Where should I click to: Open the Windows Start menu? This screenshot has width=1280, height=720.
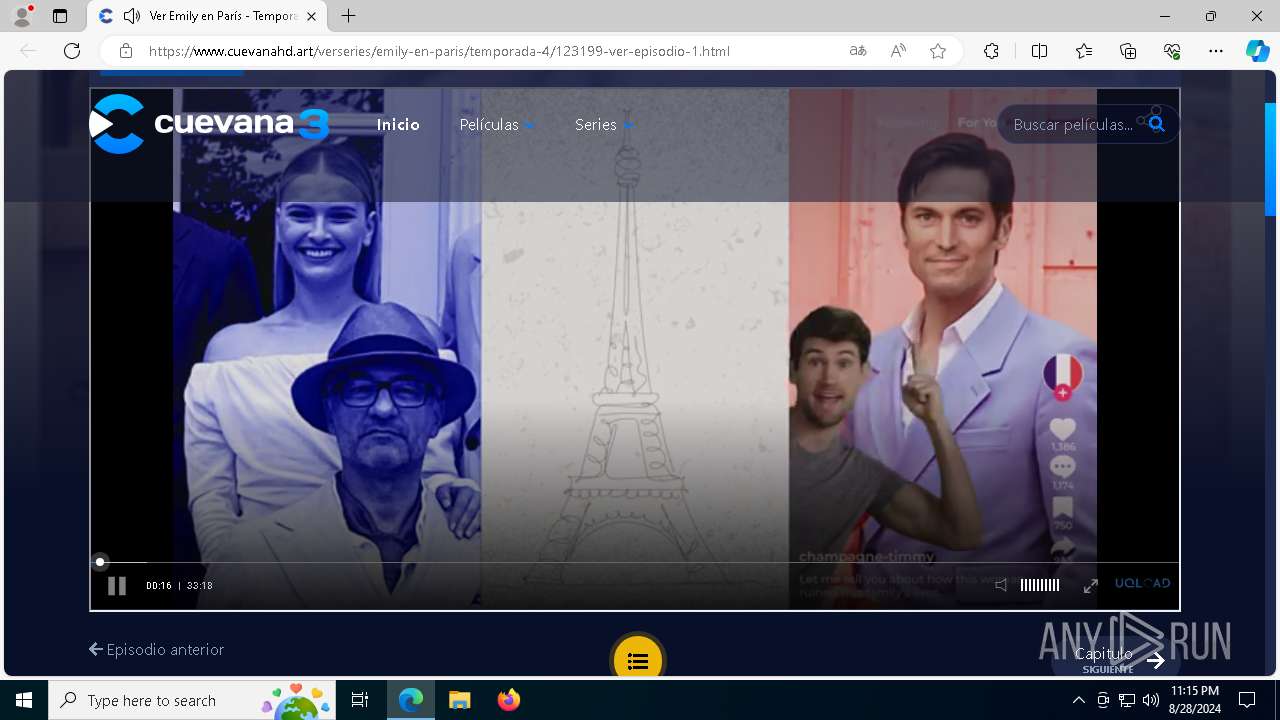tap(24, 700)
